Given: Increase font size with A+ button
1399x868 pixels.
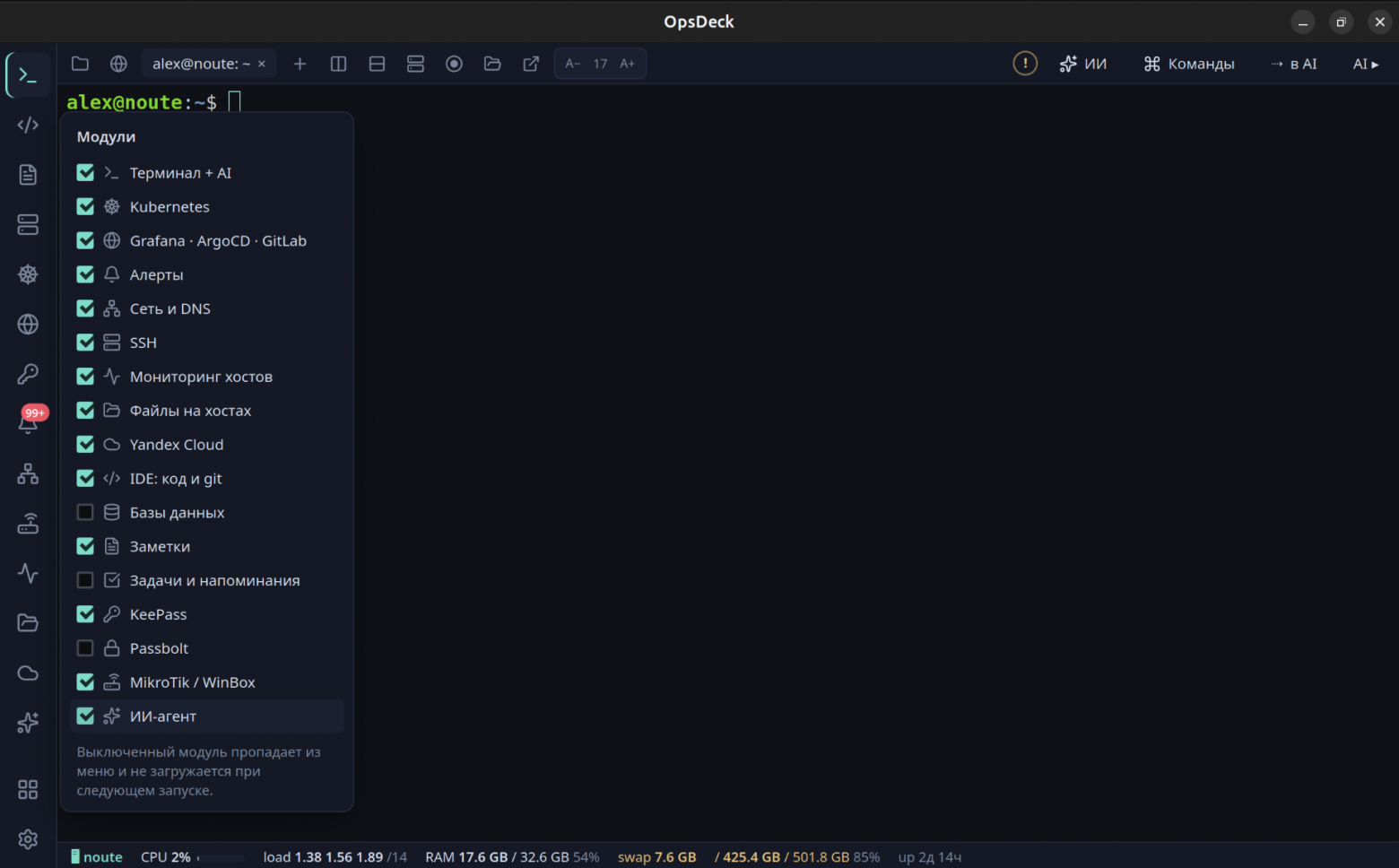Looking at the screenshot, I should click(628, 64).
